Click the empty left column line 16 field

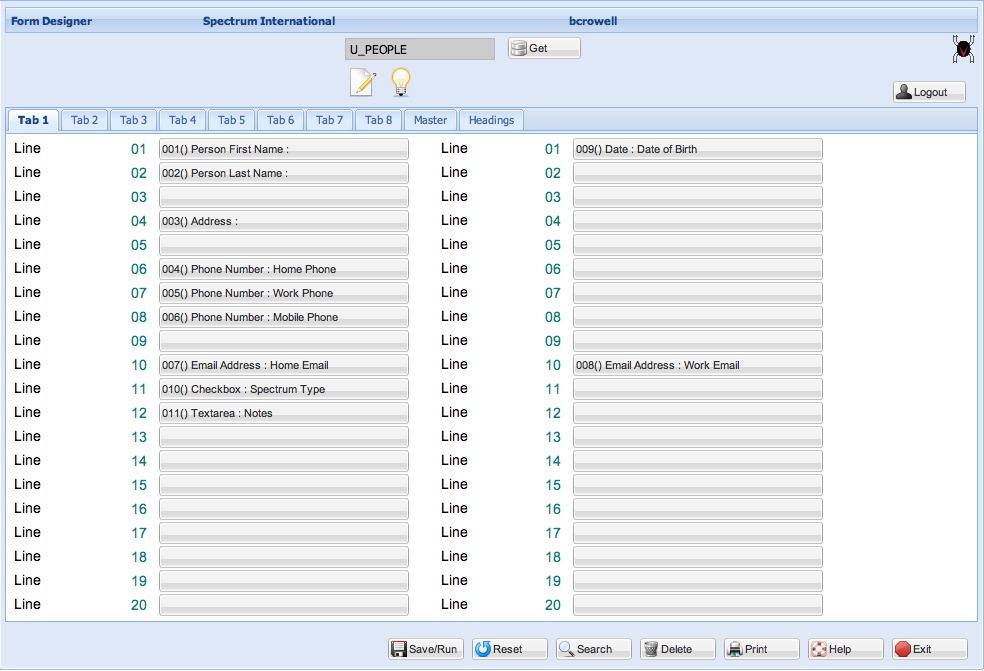(x=284, y=509)
